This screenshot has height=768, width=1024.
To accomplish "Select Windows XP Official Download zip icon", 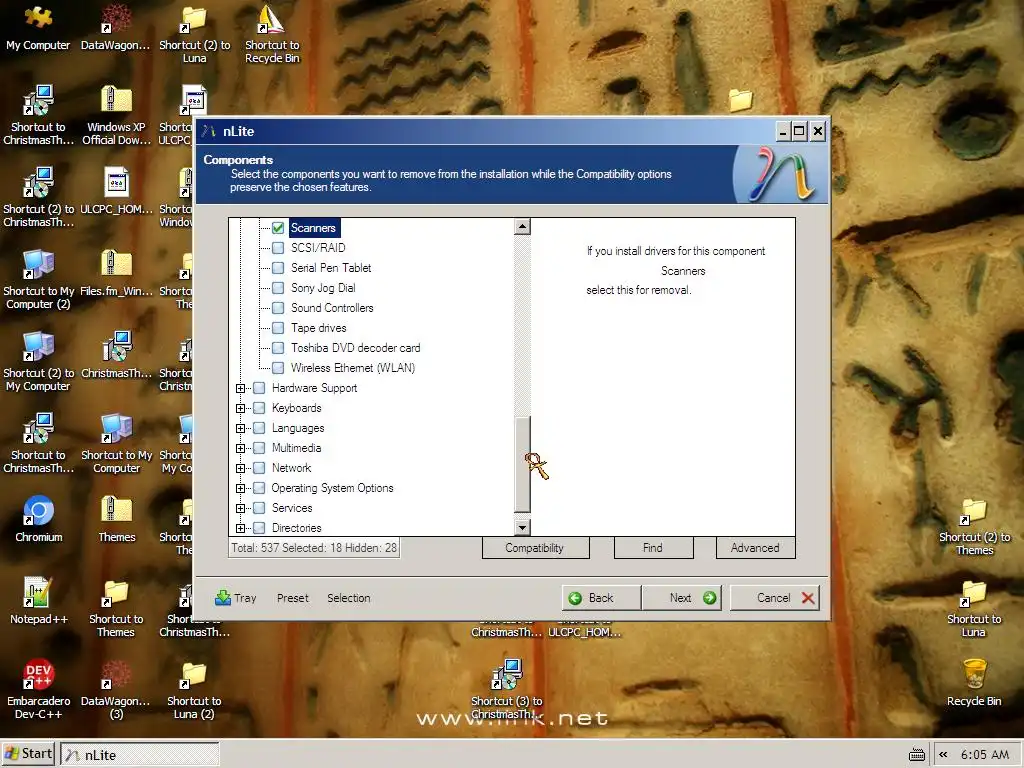I will pyautogui.click(x=116, y=116).
